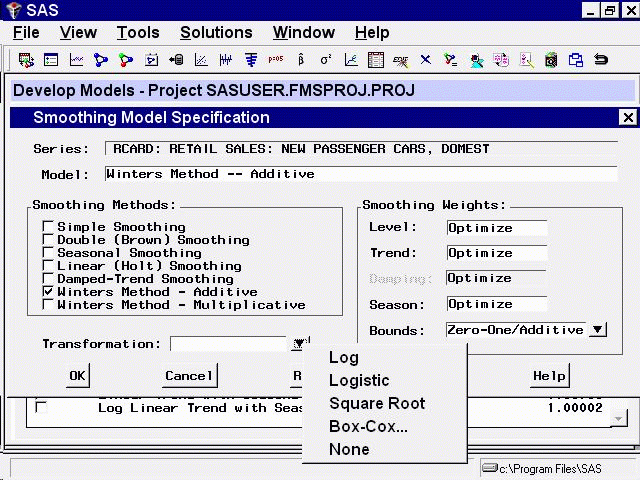
Task: Click the Model name field
Action: click(361, 174)
